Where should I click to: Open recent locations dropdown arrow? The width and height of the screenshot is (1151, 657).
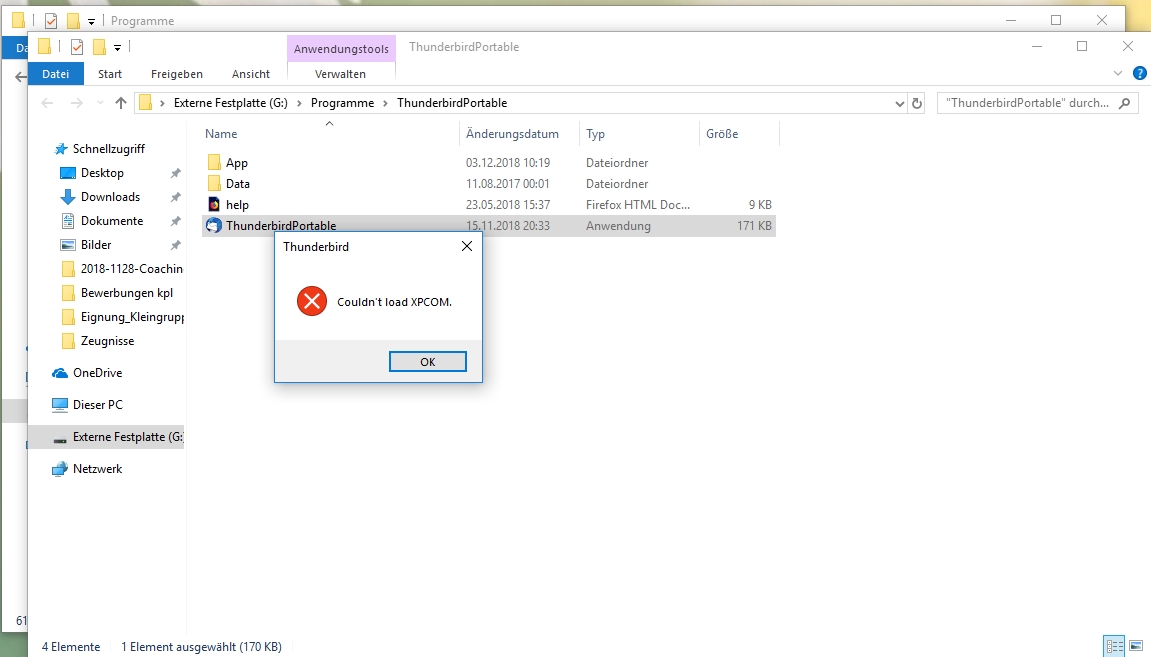tap(100, 104)
